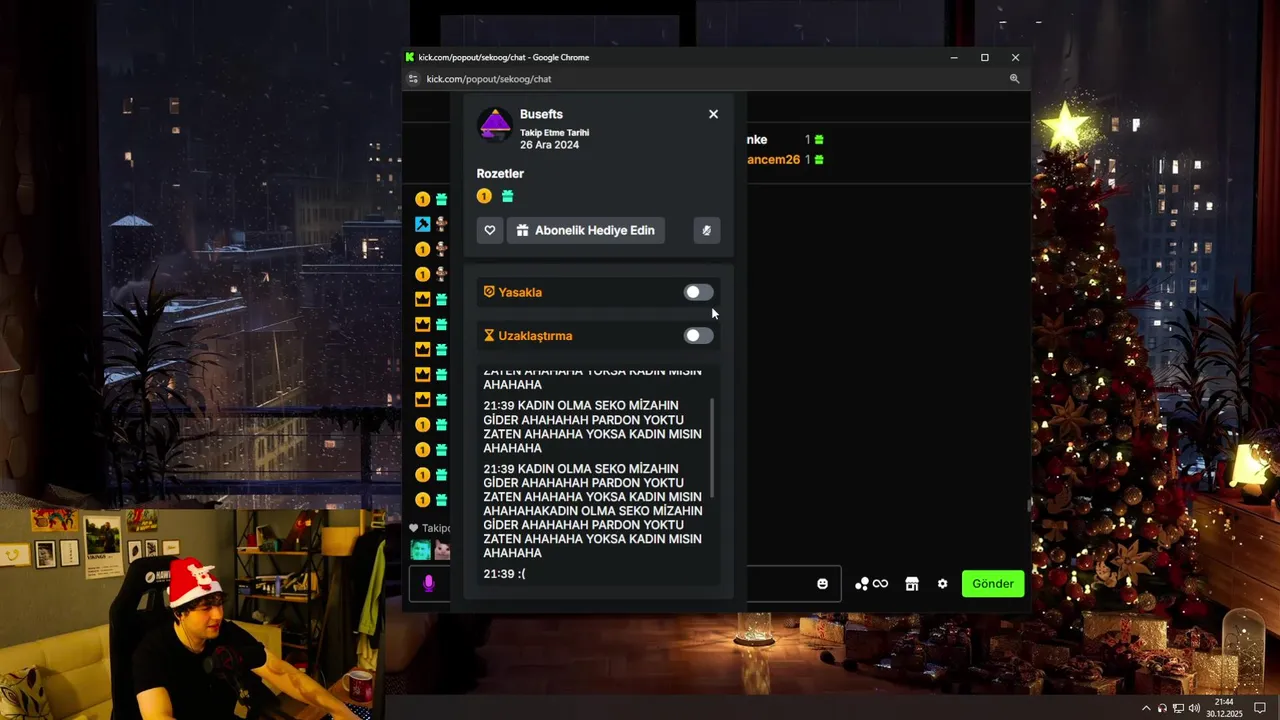Click the teal face emote below chat

click(420, 550)
